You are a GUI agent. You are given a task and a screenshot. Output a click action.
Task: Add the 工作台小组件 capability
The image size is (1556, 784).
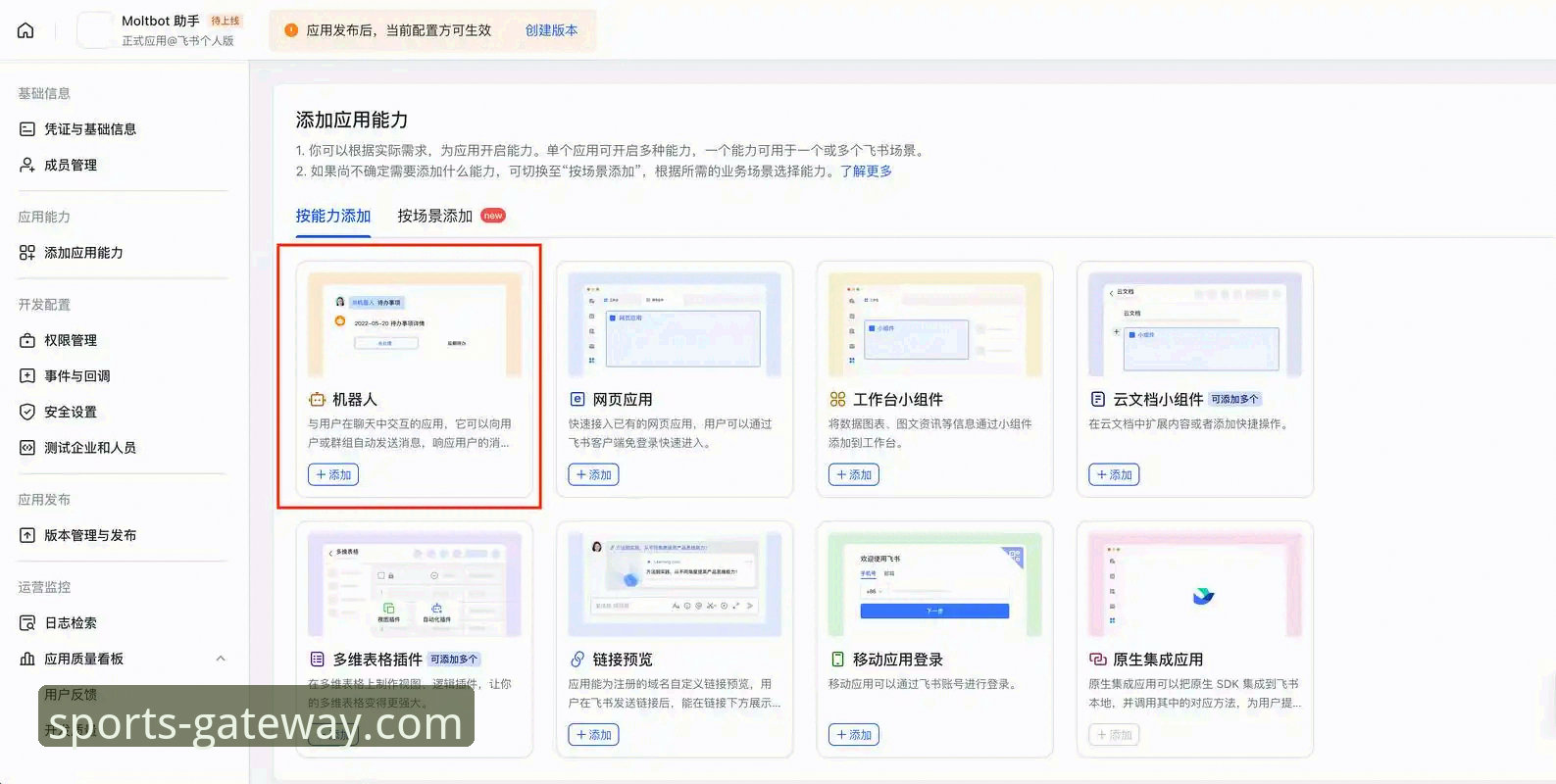(x=854, y=475)
